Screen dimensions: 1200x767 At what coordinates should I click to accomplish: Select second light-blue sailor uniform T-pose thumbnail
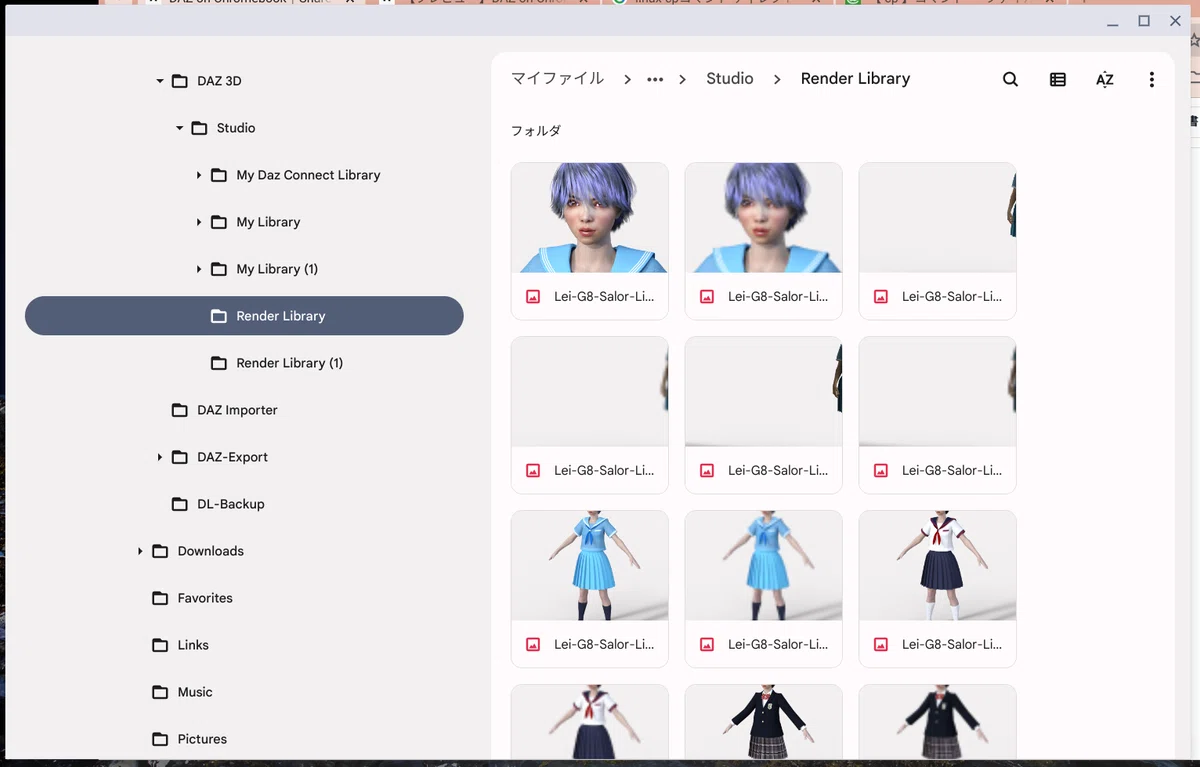click(764, 566)
